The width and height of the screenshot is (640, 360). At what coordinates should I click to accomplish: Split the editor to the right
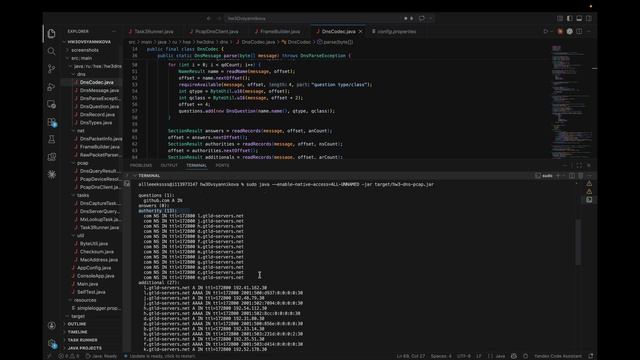coord(579,31)
